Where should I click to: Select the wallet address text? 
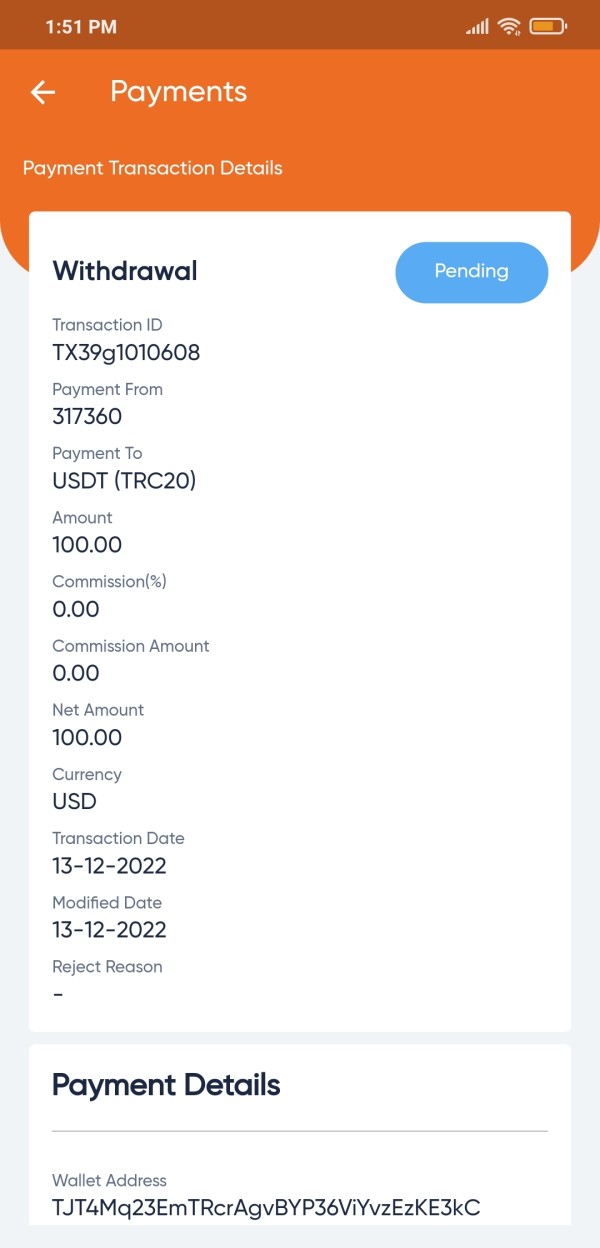[x=266, y=1208]
